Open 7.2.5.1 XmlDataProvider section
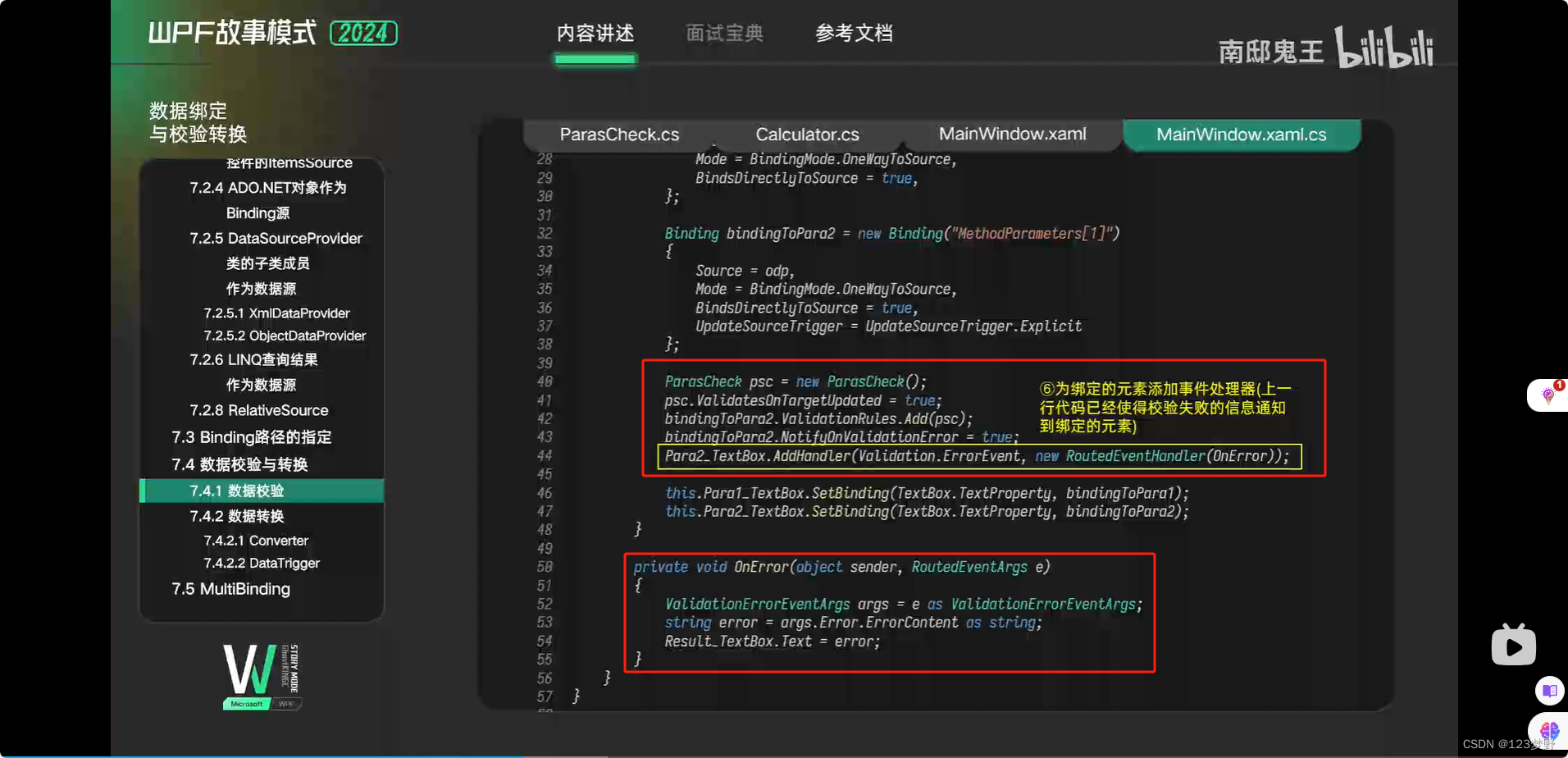The image size is (1568, 758). (276, 313)
